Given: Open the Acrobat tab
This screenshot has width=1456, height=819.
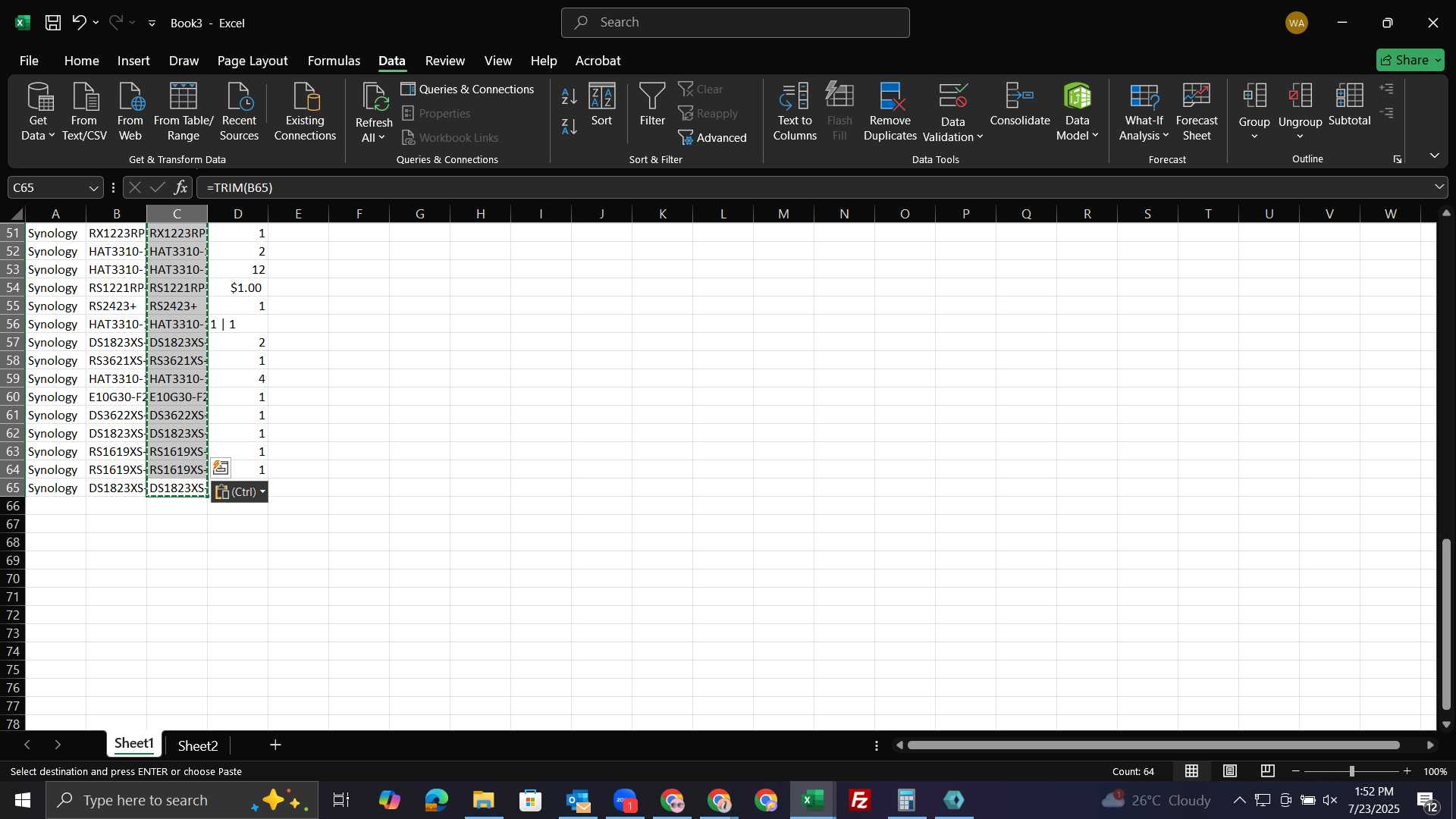Looking at the screenshot, I should click(598, 61).
